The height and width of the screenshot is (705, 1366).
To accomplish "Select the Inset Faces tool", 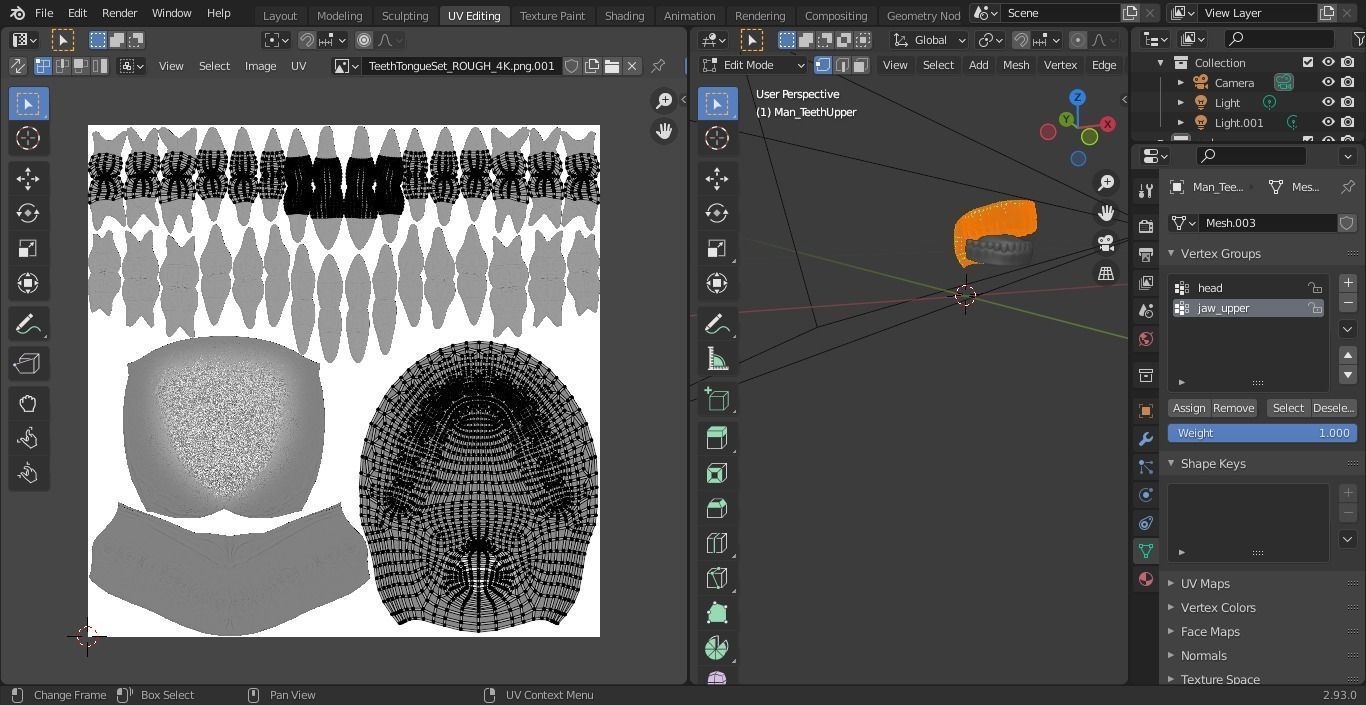I will [x=717, y=473].
